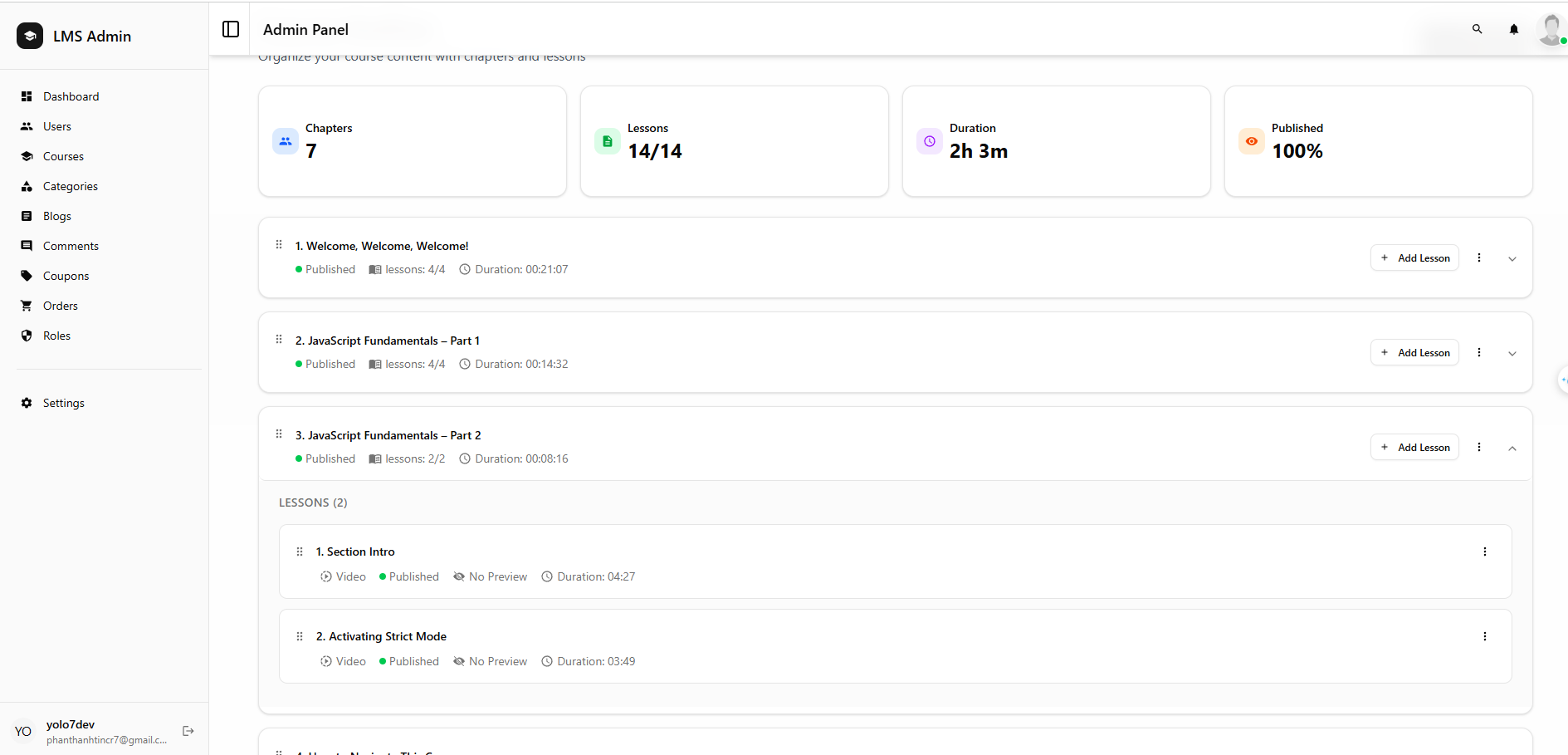Open options menu for JavaScript Fundamentals Part 1
This screenshot has width=1568, height=755.
pos(1478,352)
